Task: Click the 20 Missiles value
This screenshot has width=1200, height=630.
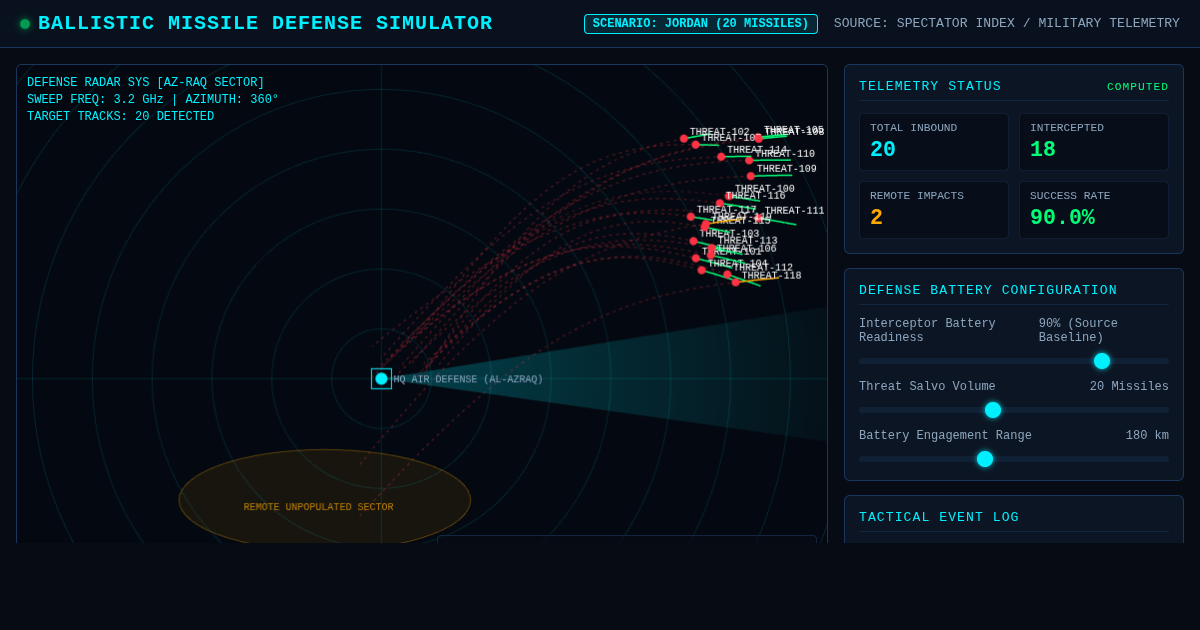Action: [x=1129, y=387]
